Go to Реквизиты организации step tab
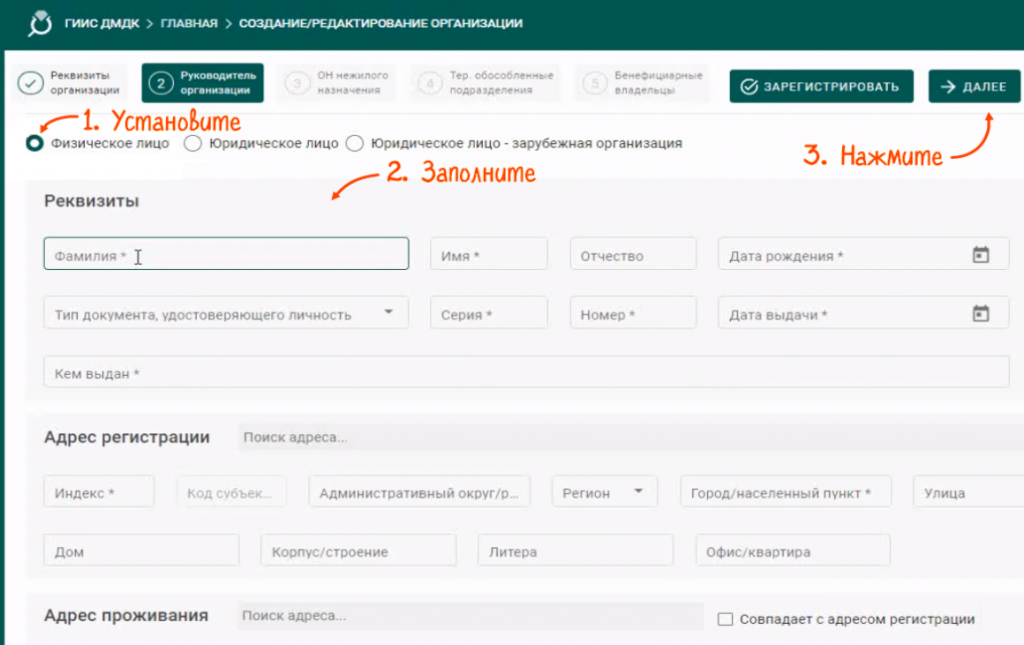 pyautogui.click(x=70, y=83)
